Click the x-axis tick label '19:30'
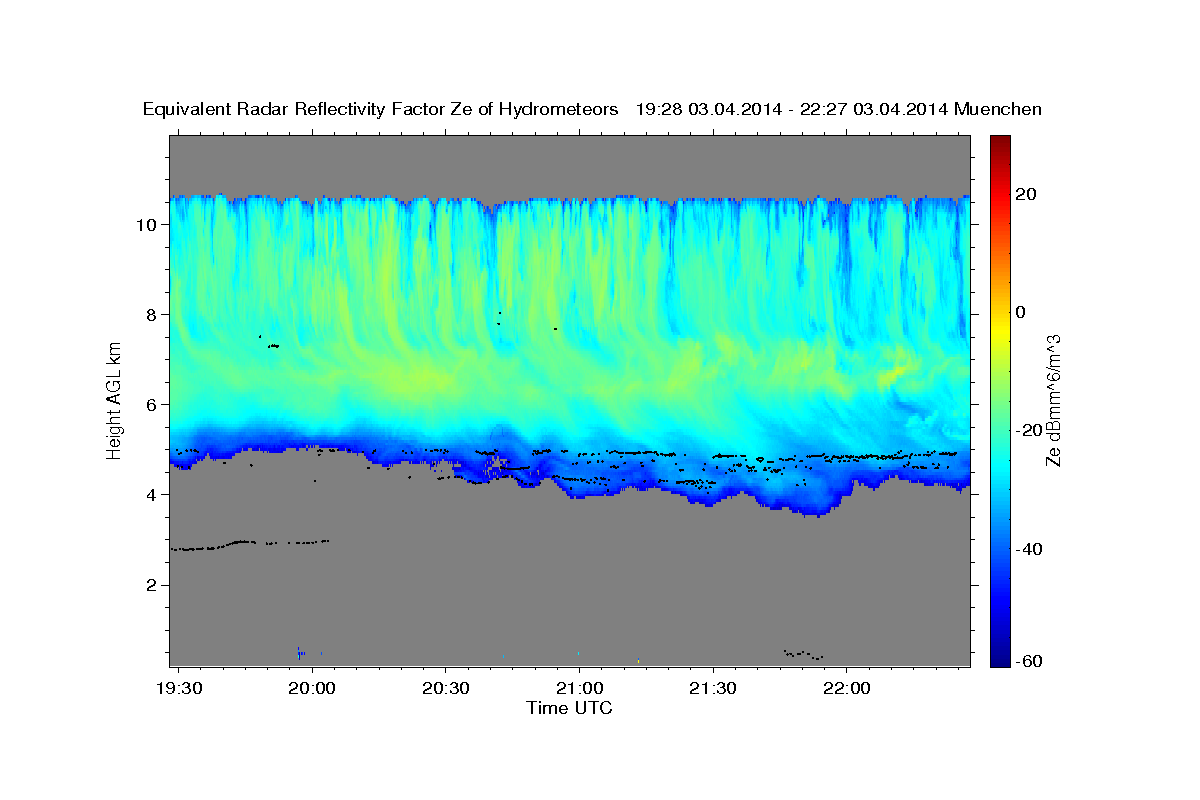The height and width of the screenshot is (800, 1200). (x=179, y=690)
